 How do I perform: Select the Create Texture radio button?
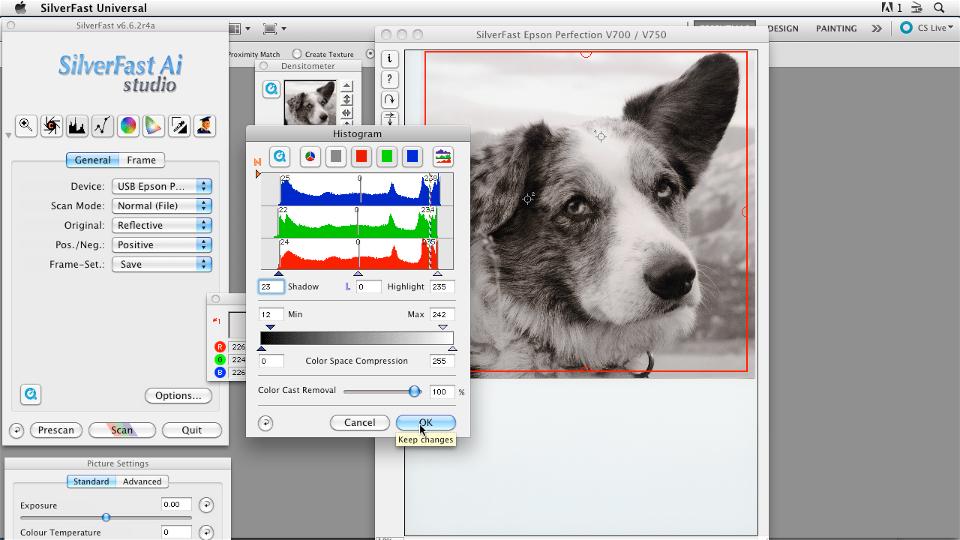pyautogui.click(x=297, y=54)
